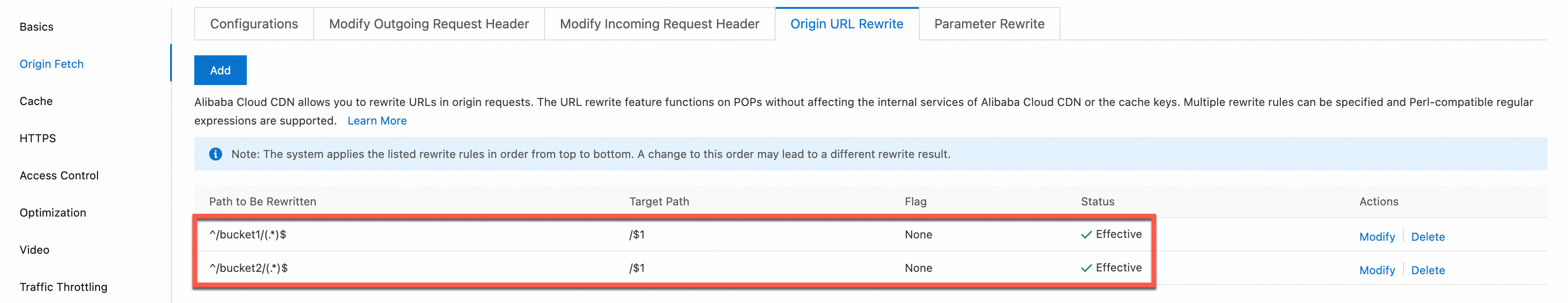Screen dimensions: 1568x303
Task: Navigate to Access Control
Action: (59, 175)
